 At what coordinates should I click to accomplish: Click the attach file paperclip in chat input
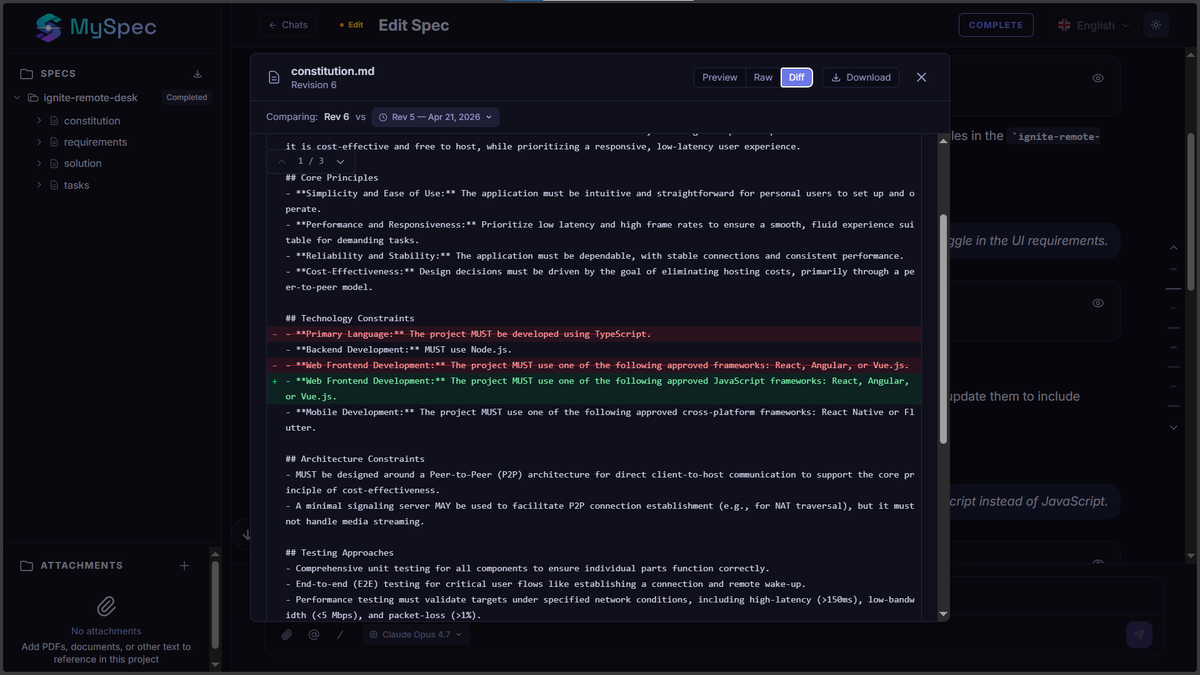coord(287,634)
